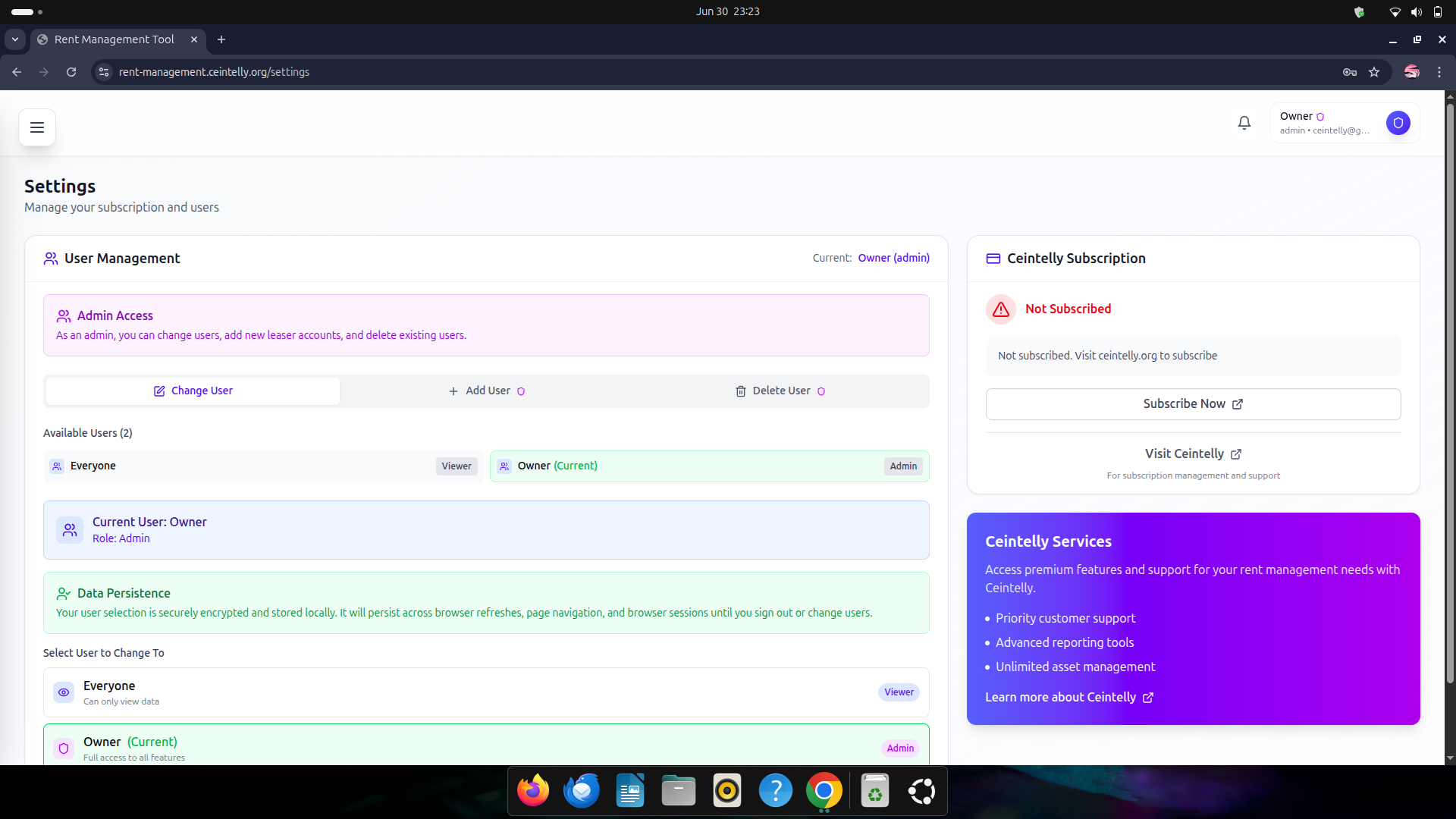Switch to the Delete User tab
Screen dimensions: 1456x819
(780, 391)
